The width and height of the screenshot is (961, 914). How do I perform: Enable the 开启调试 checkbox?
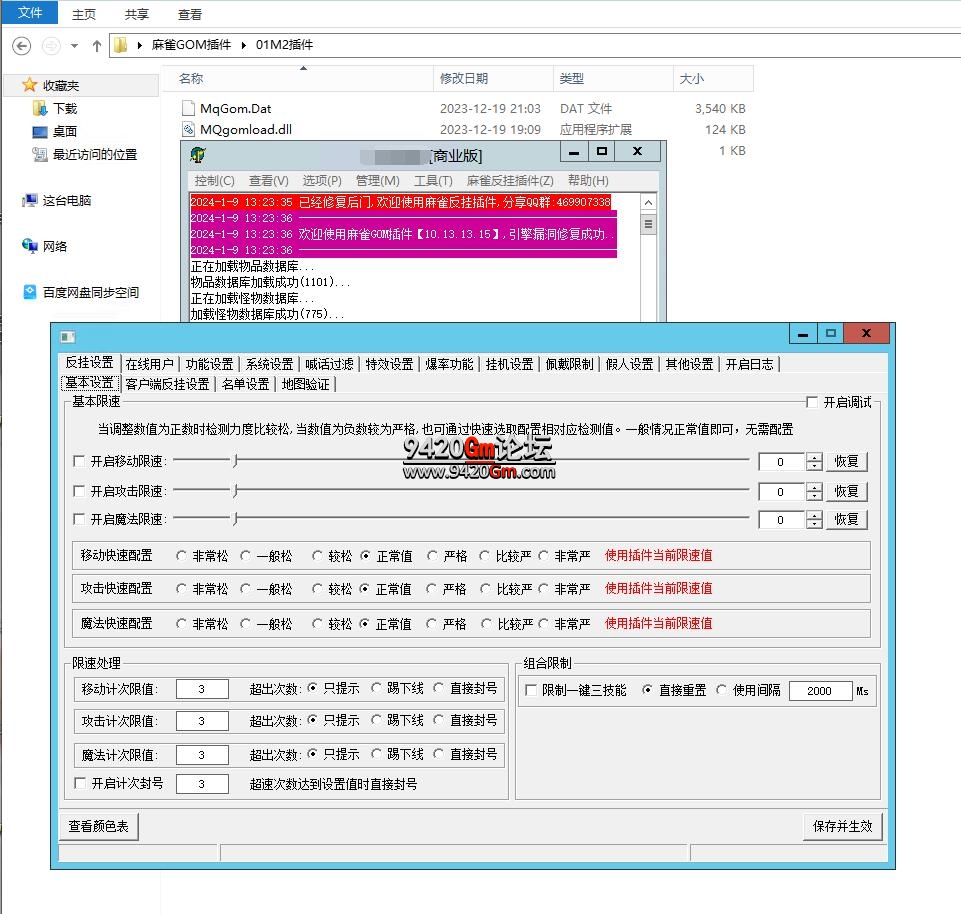point(812,402)
